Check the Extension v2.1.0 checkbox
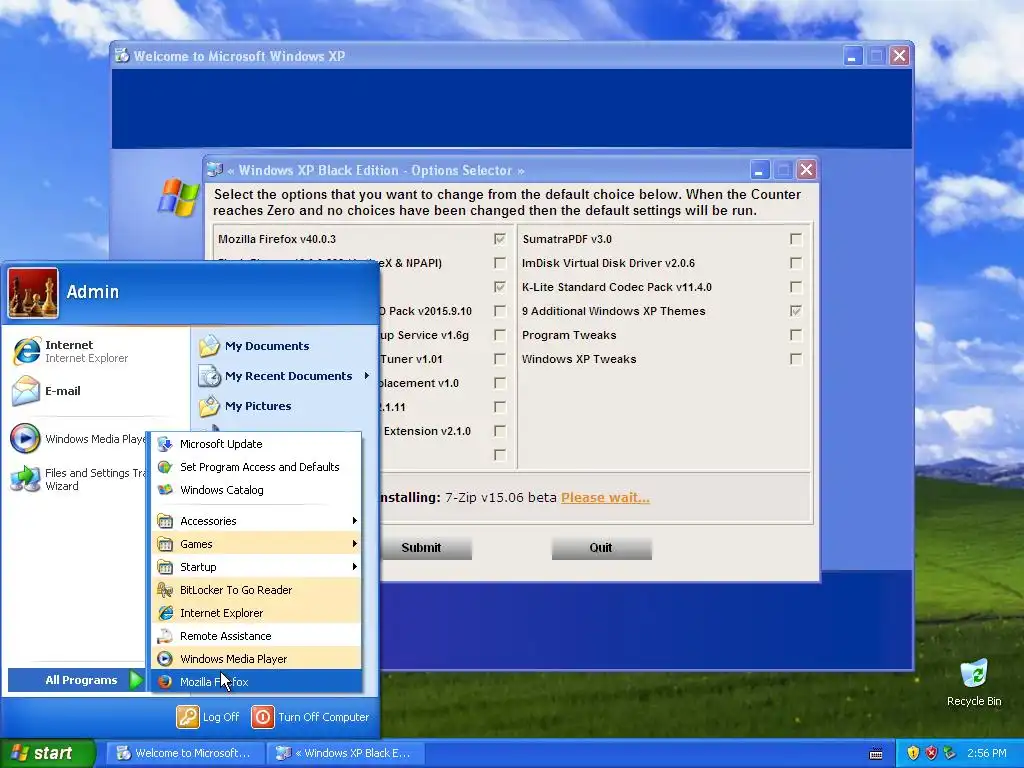The width and height of the screenshot is (1024, 768). click(x=500, y=431)
